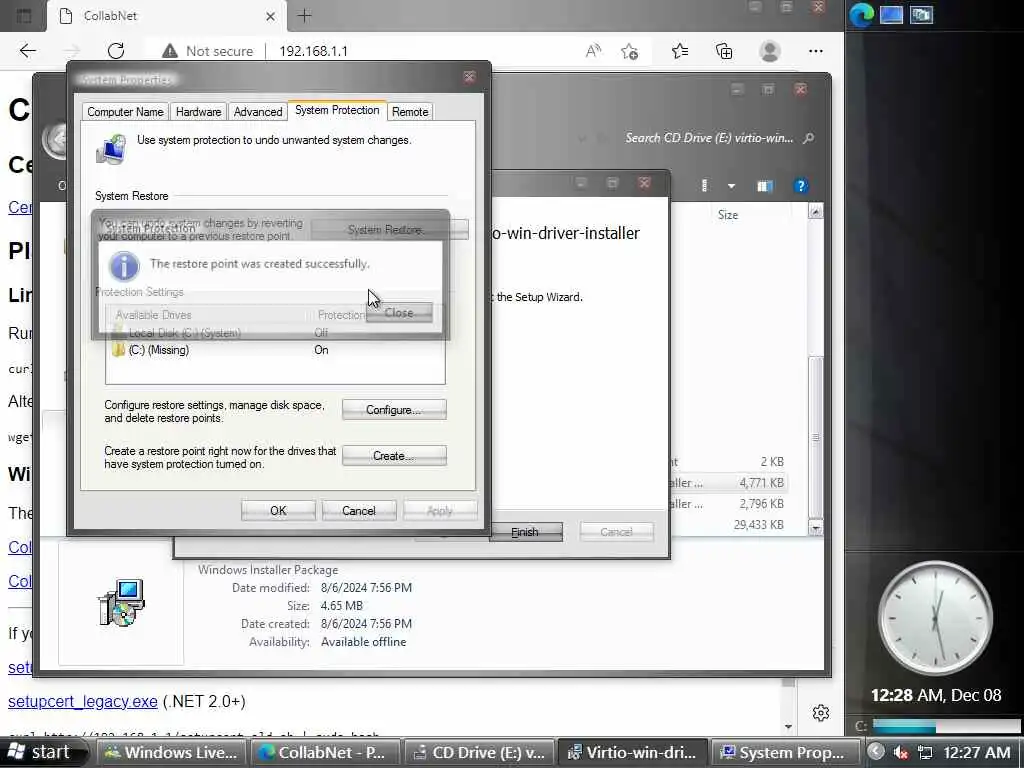This screenshot has height=768, width=1024.
Task: Click the network tray icon
Action: 925,752
